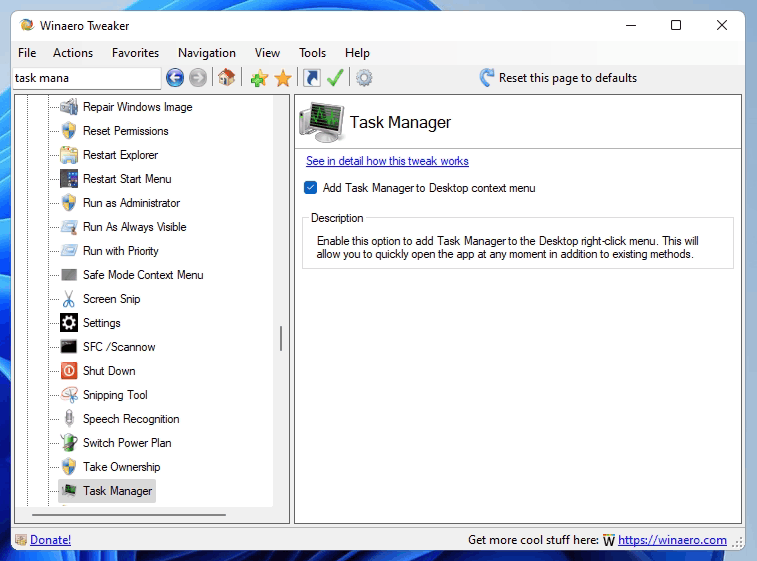Select Restart Explorer in the tree
The width and height of the screenshot is (757, 561).
(x=120, y=155)
